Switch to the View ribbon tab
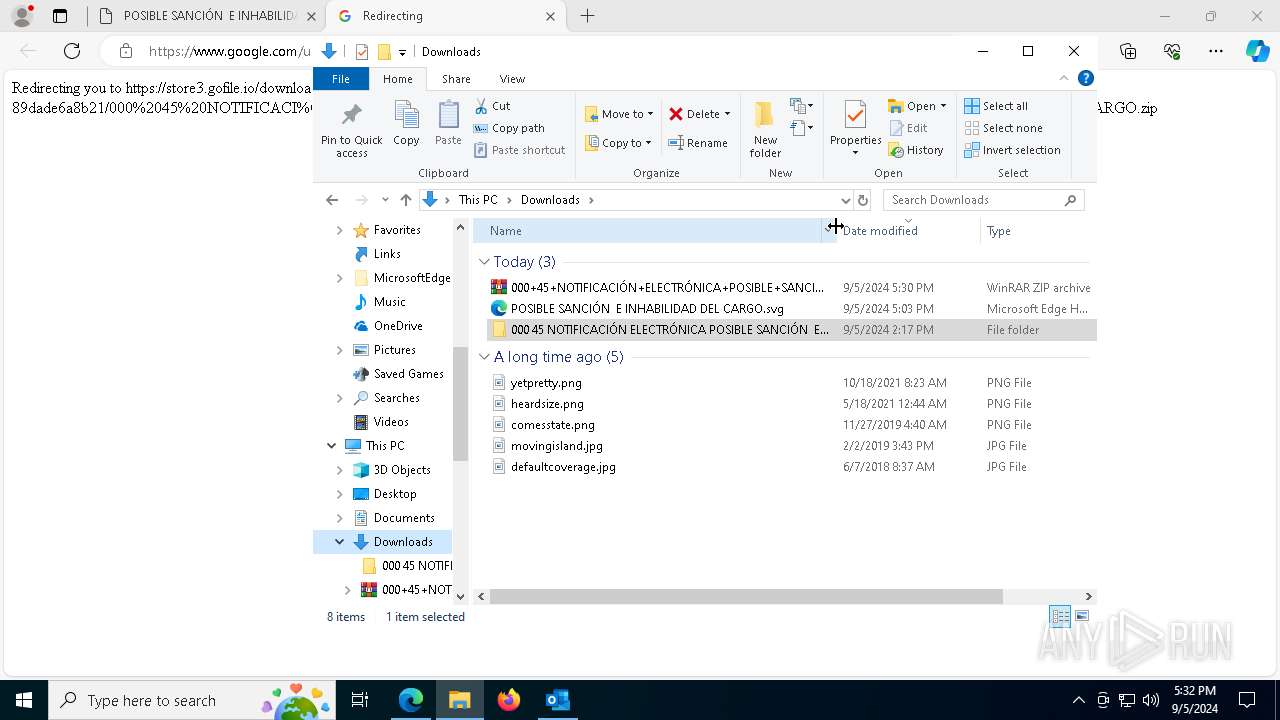 point(512,79)
